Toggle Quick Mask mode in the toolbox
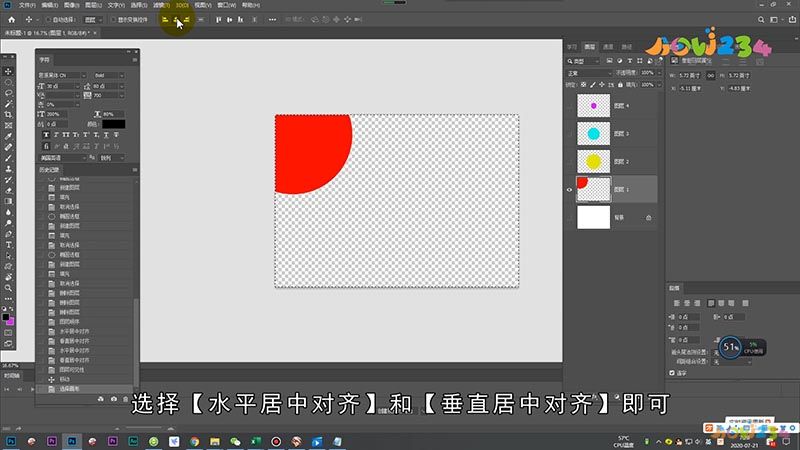This screenshot has width=800, height=450. coord(8,333)
